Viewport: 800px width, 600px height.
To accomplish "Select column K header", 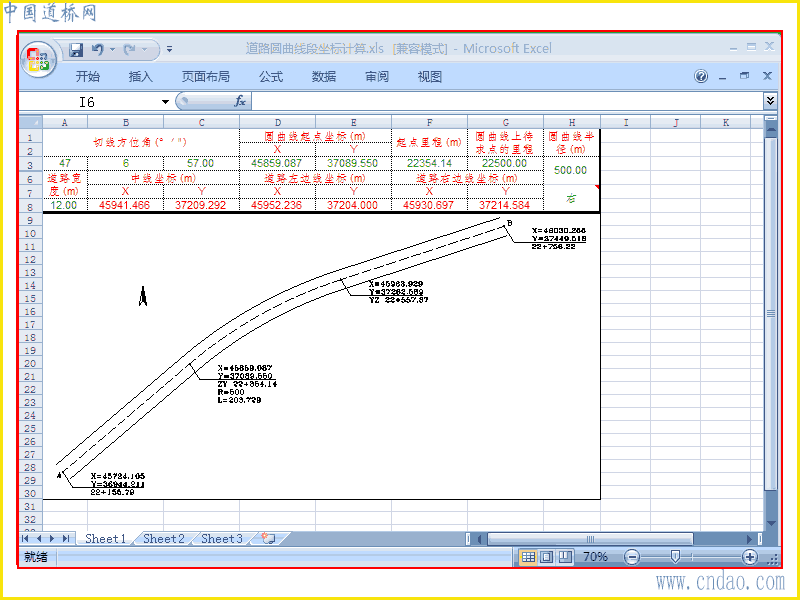I will [x=726, y=122].
